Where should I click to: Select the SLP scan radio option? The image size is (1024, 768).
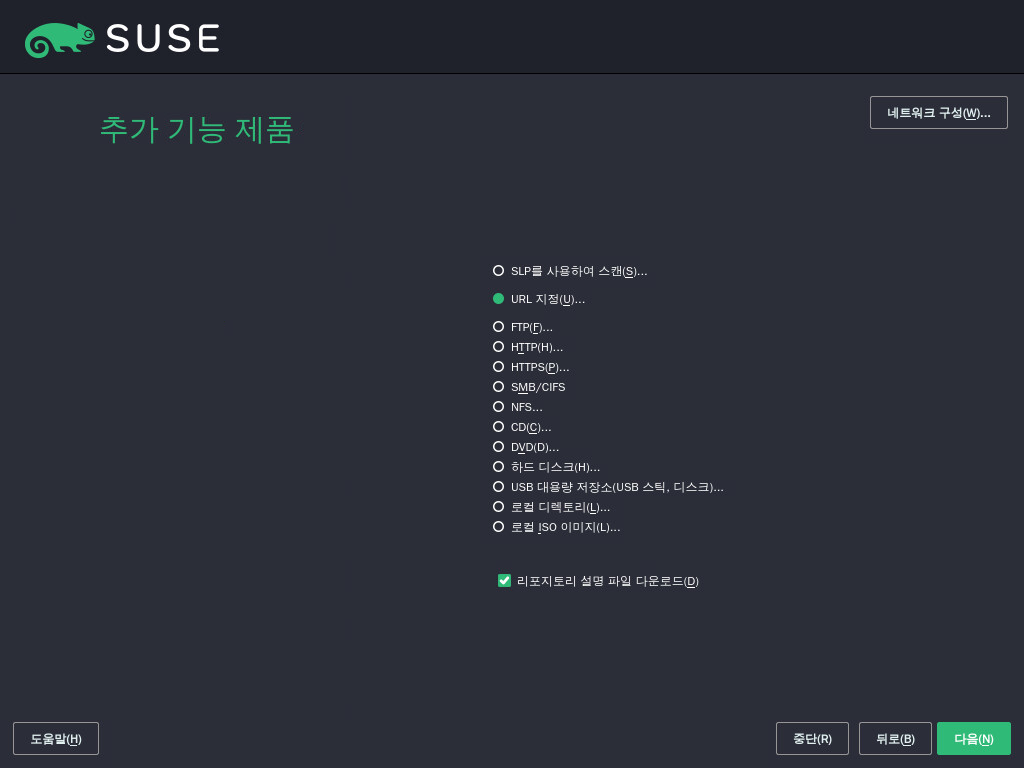pyautogui.click(x=499, y=271)
